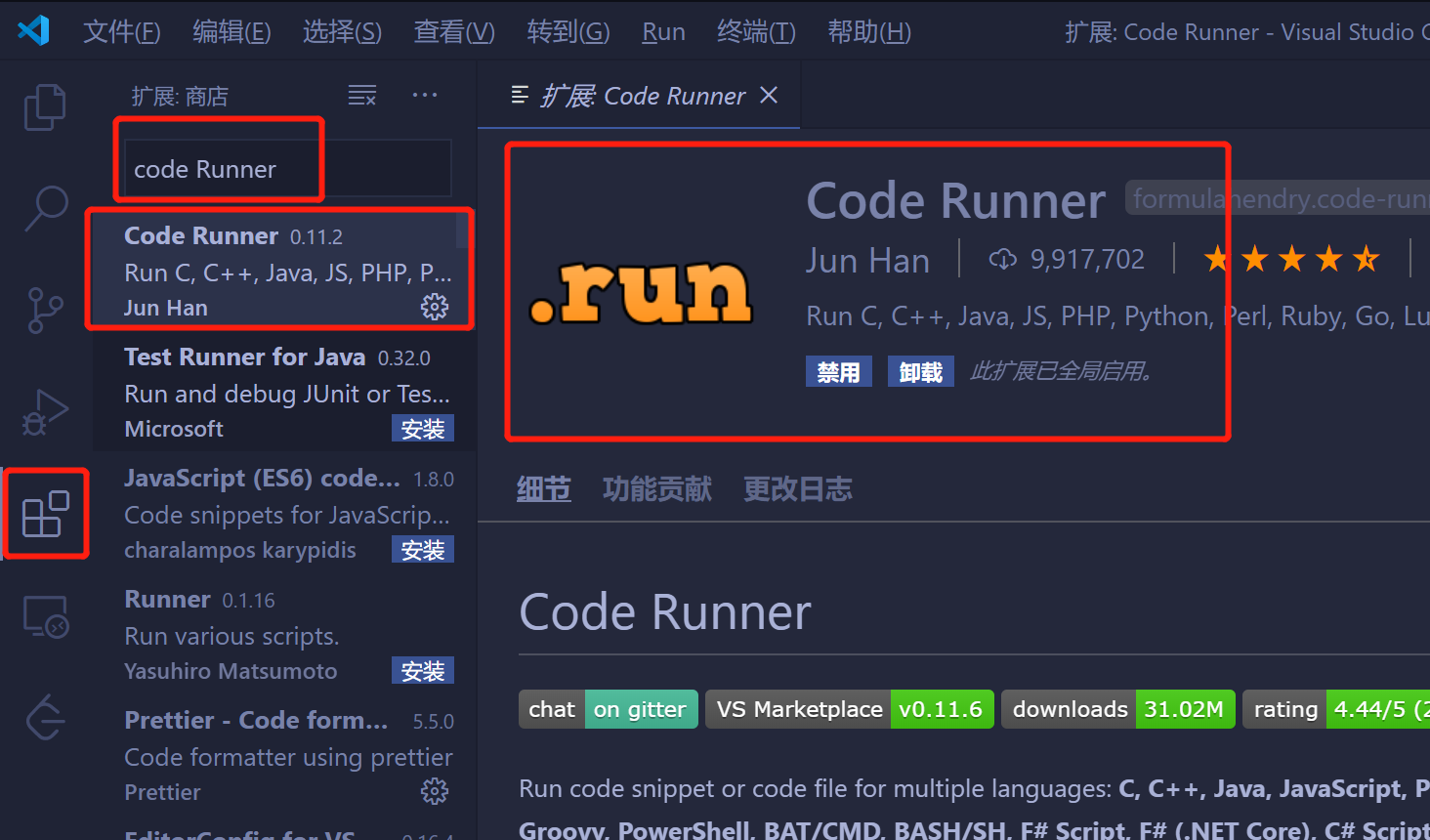Open the 查看(V) menu
This screenshot has height=840, width=1430.
point(454,31)
